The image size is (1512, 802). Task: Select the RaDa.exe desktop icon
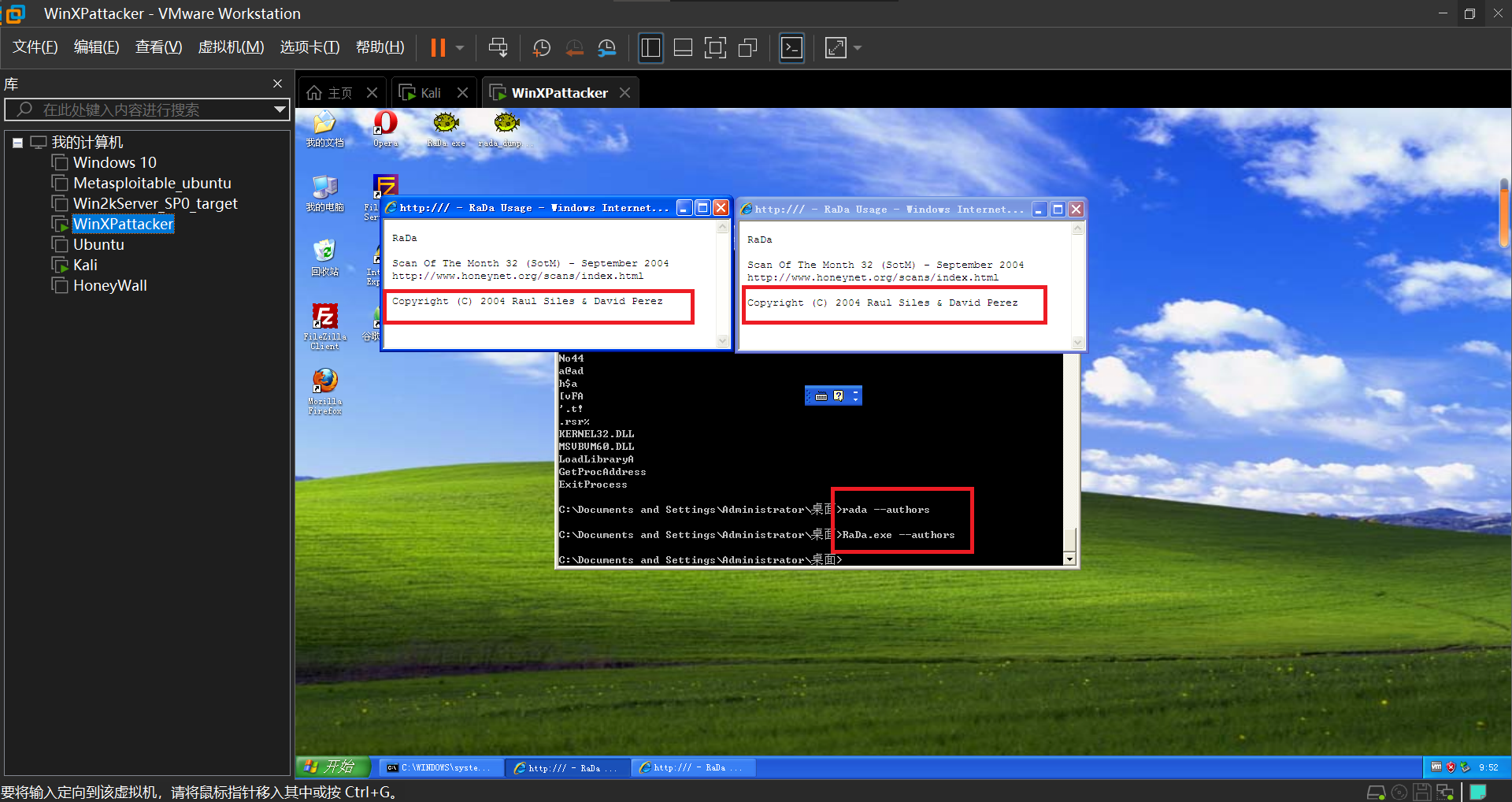(x=446, y=129)
